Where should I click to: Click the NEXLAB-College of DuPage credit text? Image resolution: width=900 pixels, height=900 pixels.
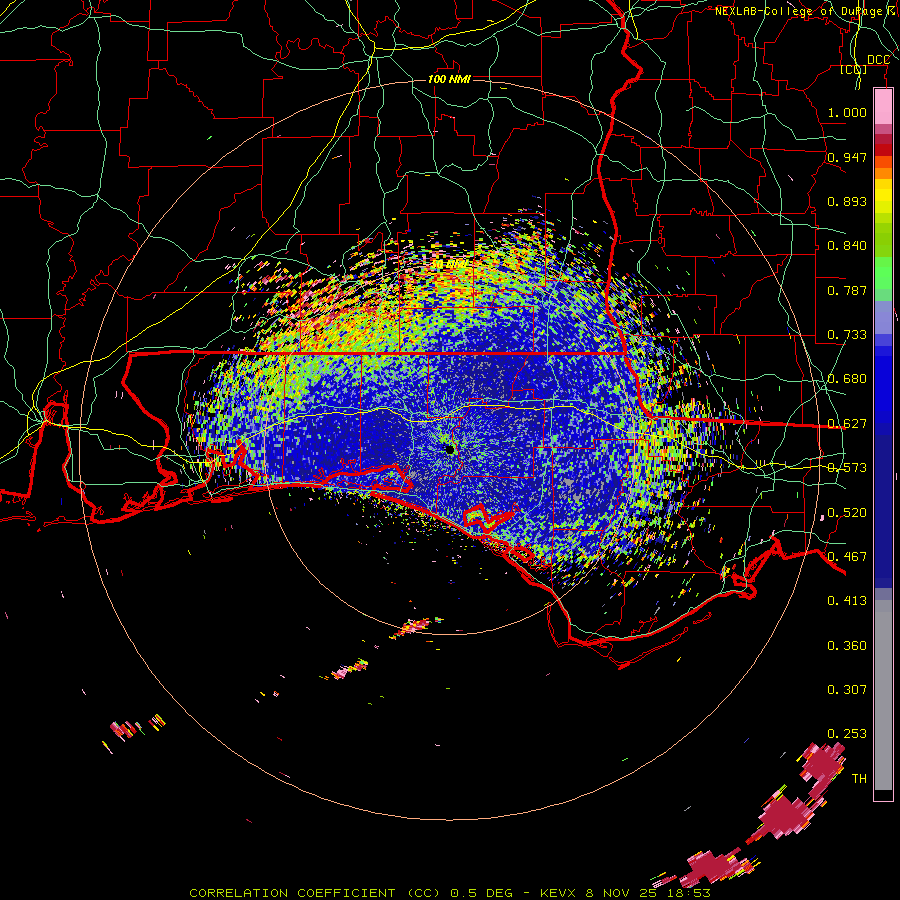pos(806,11)
